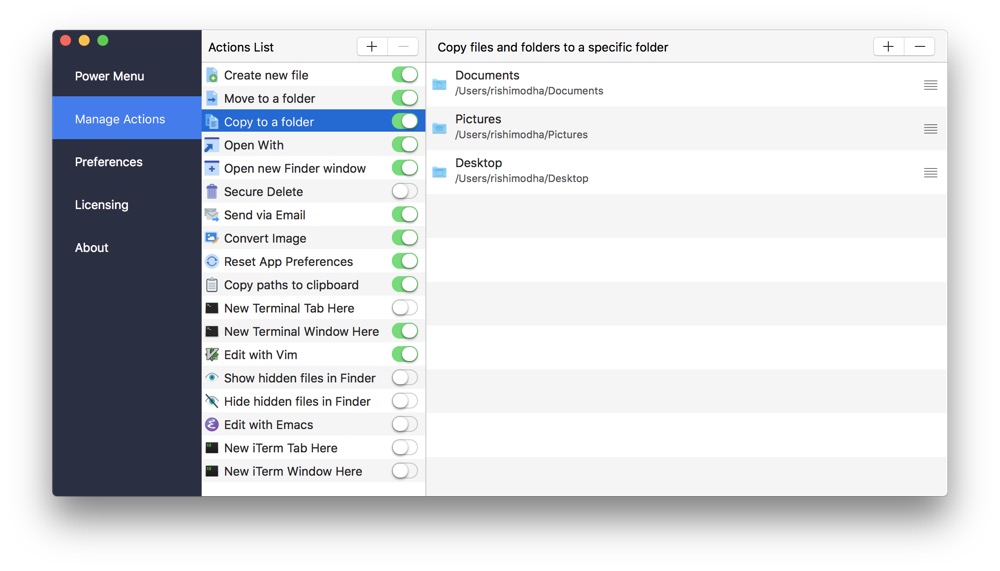Switch to the Licensing tab

[102, 205]
